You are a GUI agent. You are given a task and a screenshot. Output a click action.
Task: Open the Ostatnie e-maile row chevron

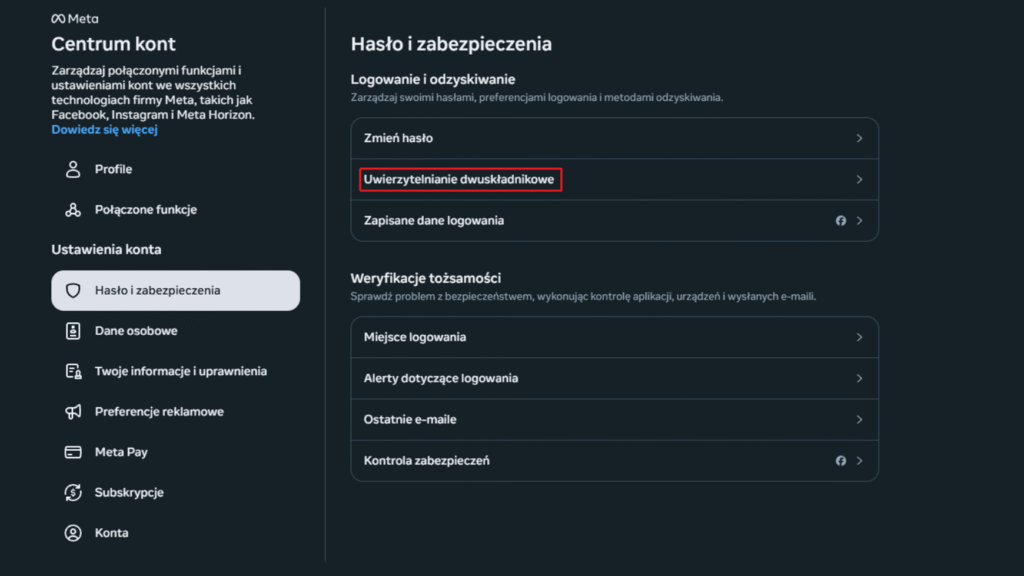point(859,420)
